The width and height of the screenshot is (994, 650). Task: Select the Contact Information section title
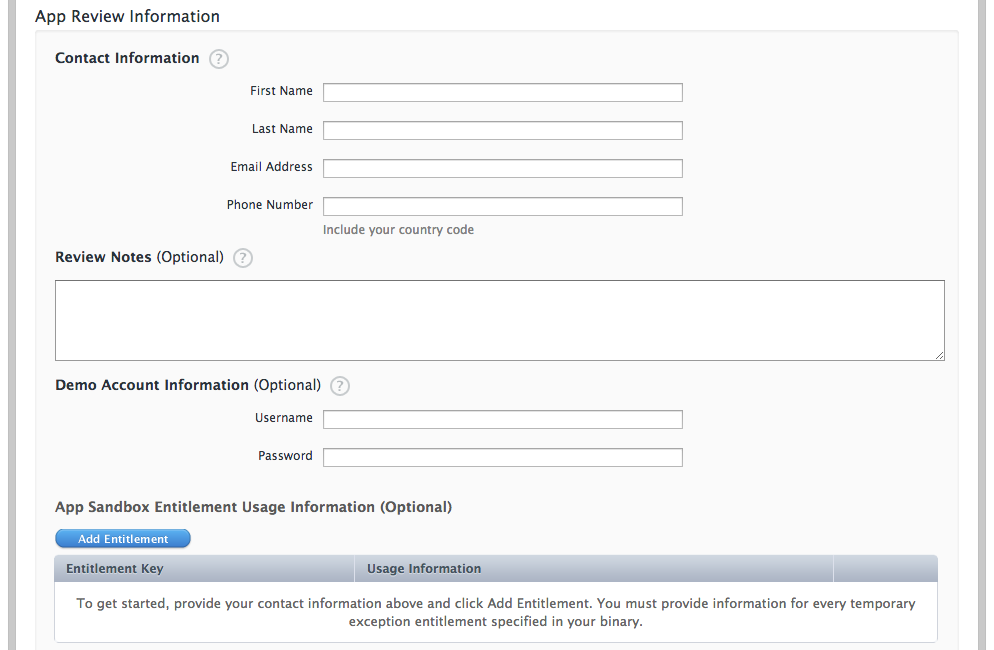[x=127, y=58]
